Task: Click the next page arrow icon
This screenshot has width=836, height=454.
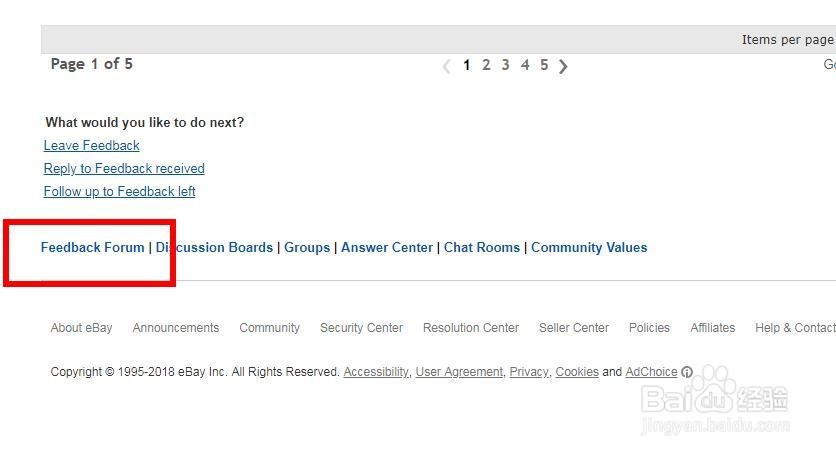Action: (563, 66)
